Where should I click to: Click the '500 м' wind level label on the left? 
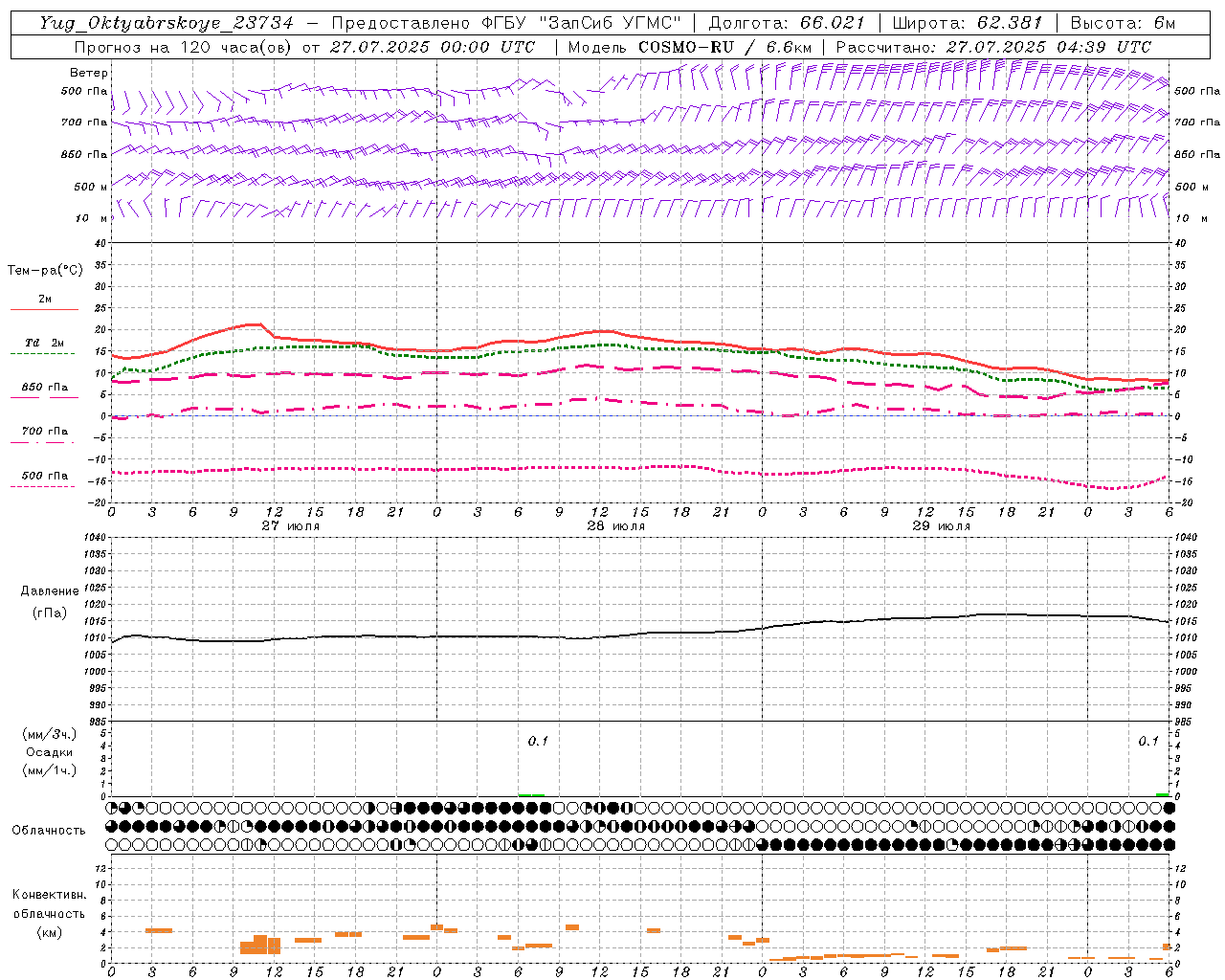click(x=91, y=187)
